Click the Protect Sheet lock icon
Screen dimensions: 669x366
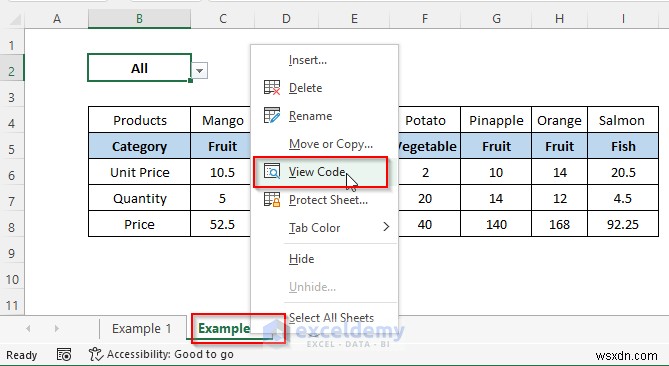coord(272,199)
